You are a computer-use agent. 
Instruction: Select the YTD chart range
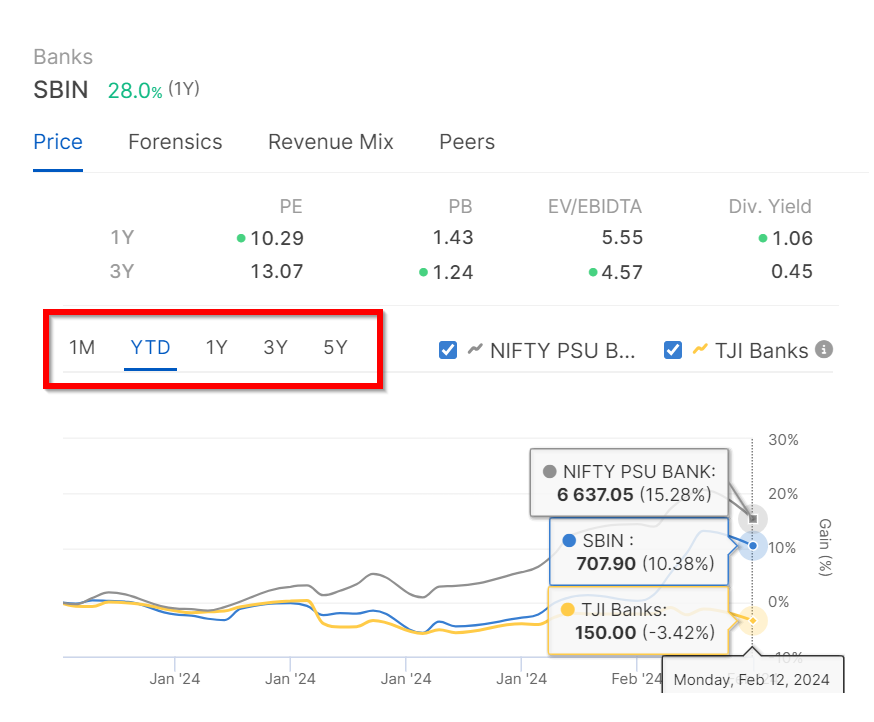[150, 347]
